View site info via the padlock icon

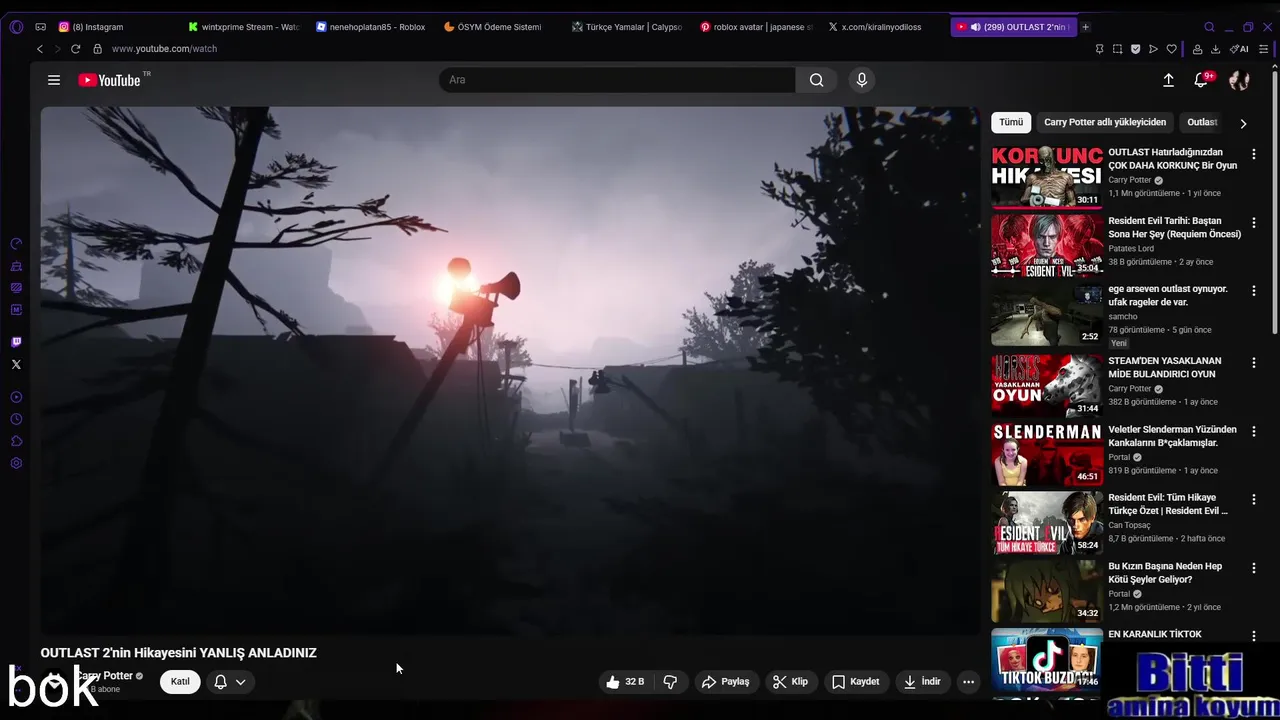(97, 49)
